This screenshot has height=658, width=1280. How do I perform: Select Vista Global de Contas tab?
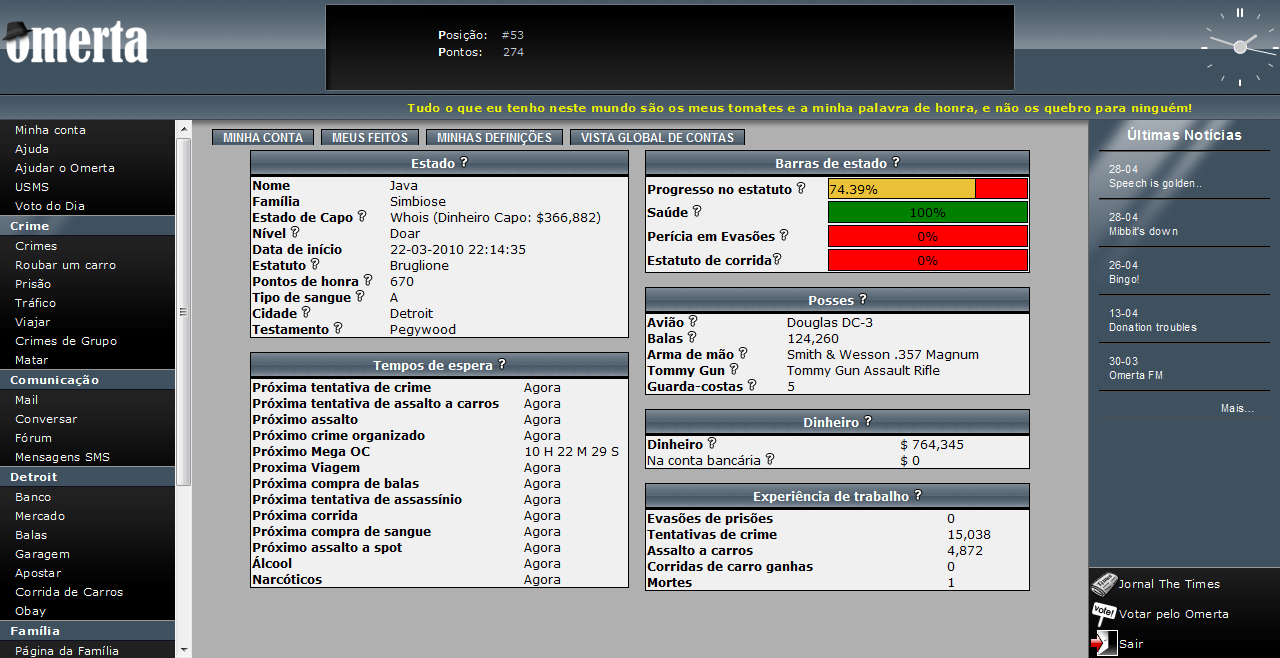pyautogui.click(x=657, y=138)
